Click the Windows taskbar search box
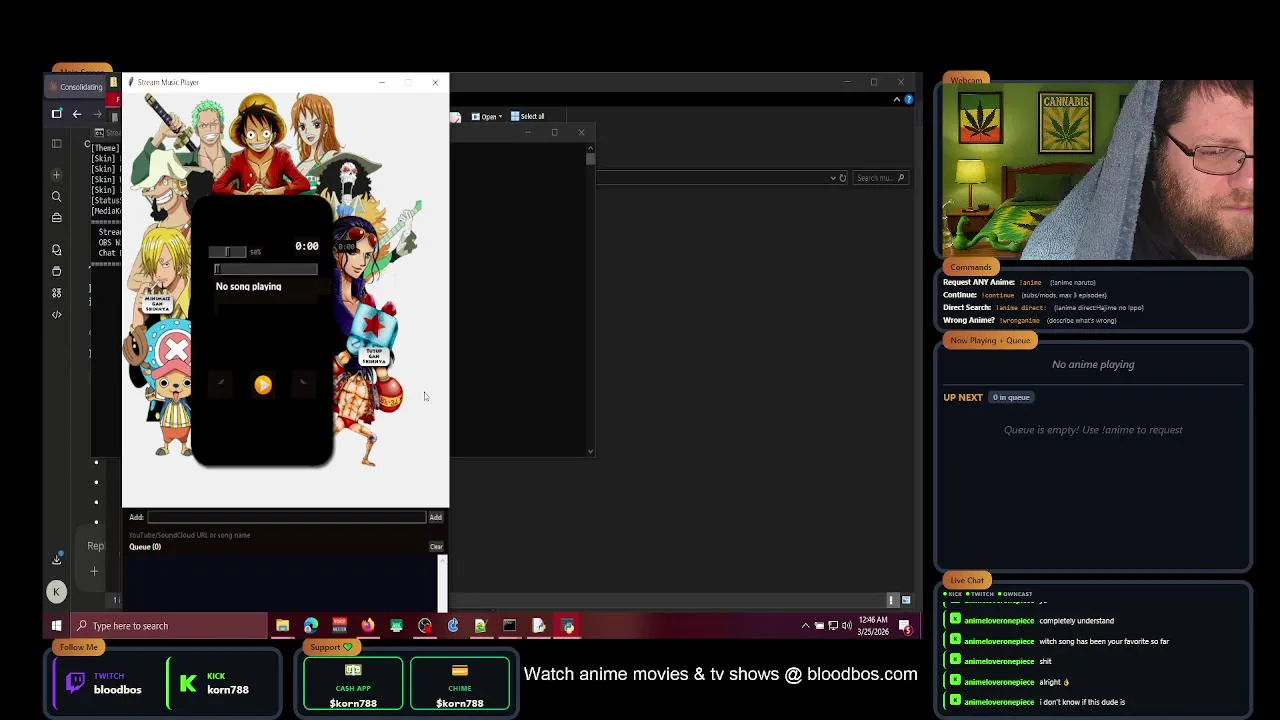Screen dimensions: 1280x720 [168, 626]
